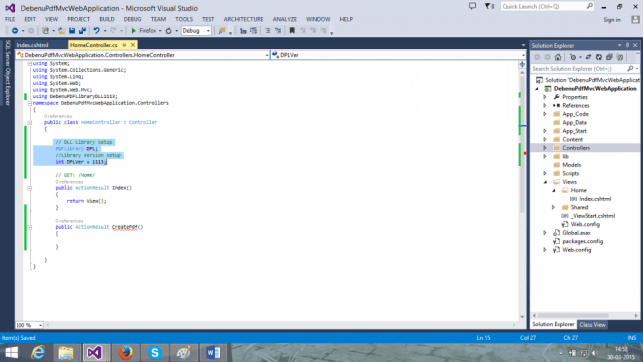Collapse the CreatePdf() method outline toggle

(30, 227)
